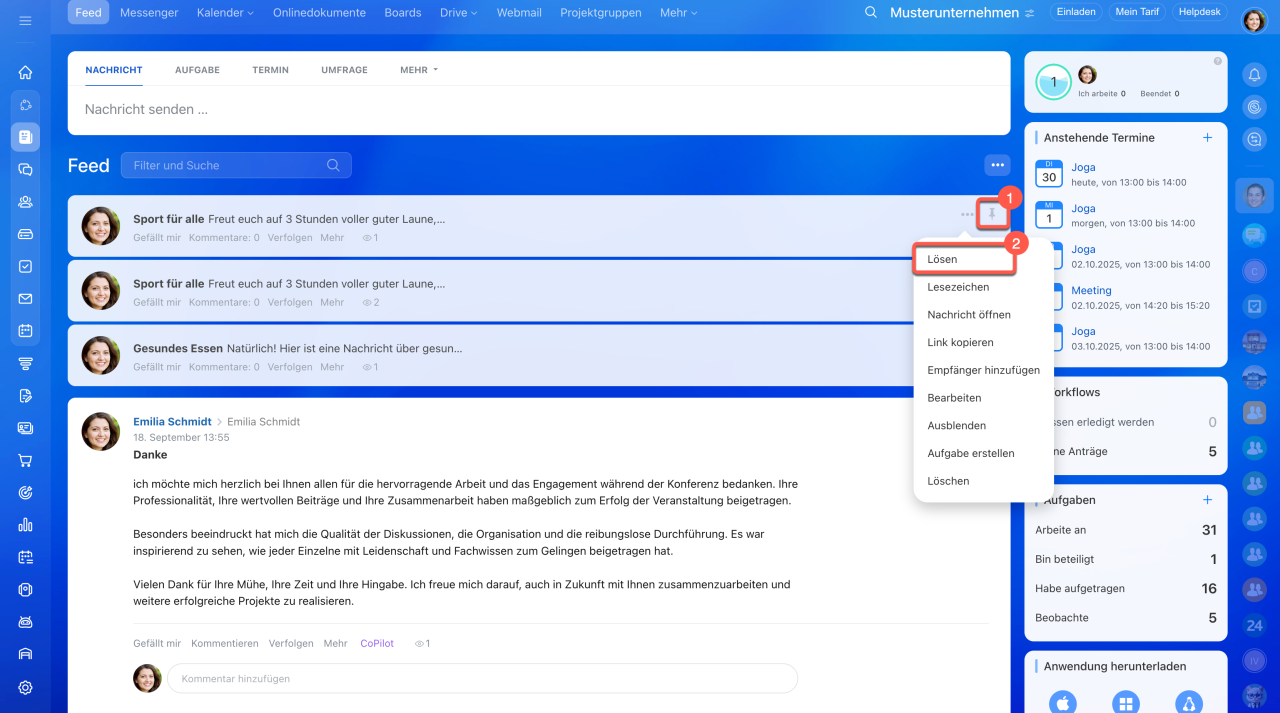Click the search magnifier in top bar
This screenshot has height=713, width=1280.
870,13
